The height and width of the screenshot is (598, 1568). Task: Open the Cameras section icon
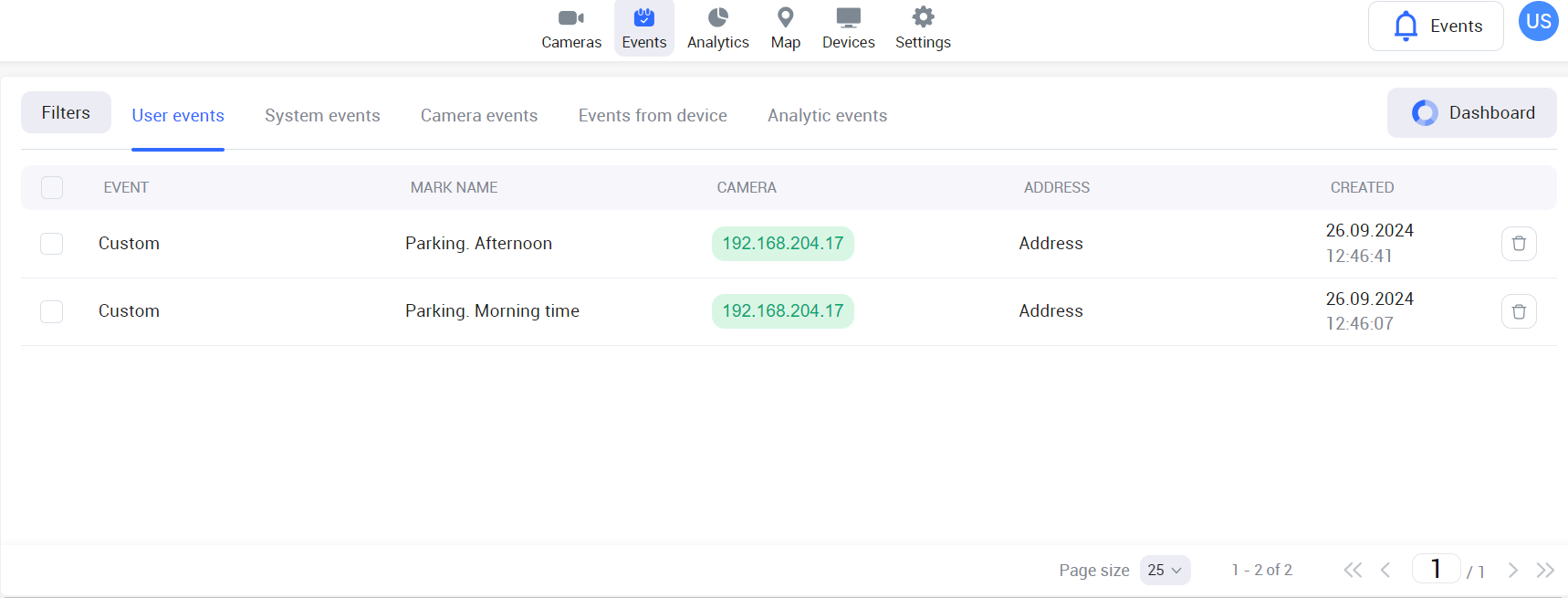(x=571, y=18)
